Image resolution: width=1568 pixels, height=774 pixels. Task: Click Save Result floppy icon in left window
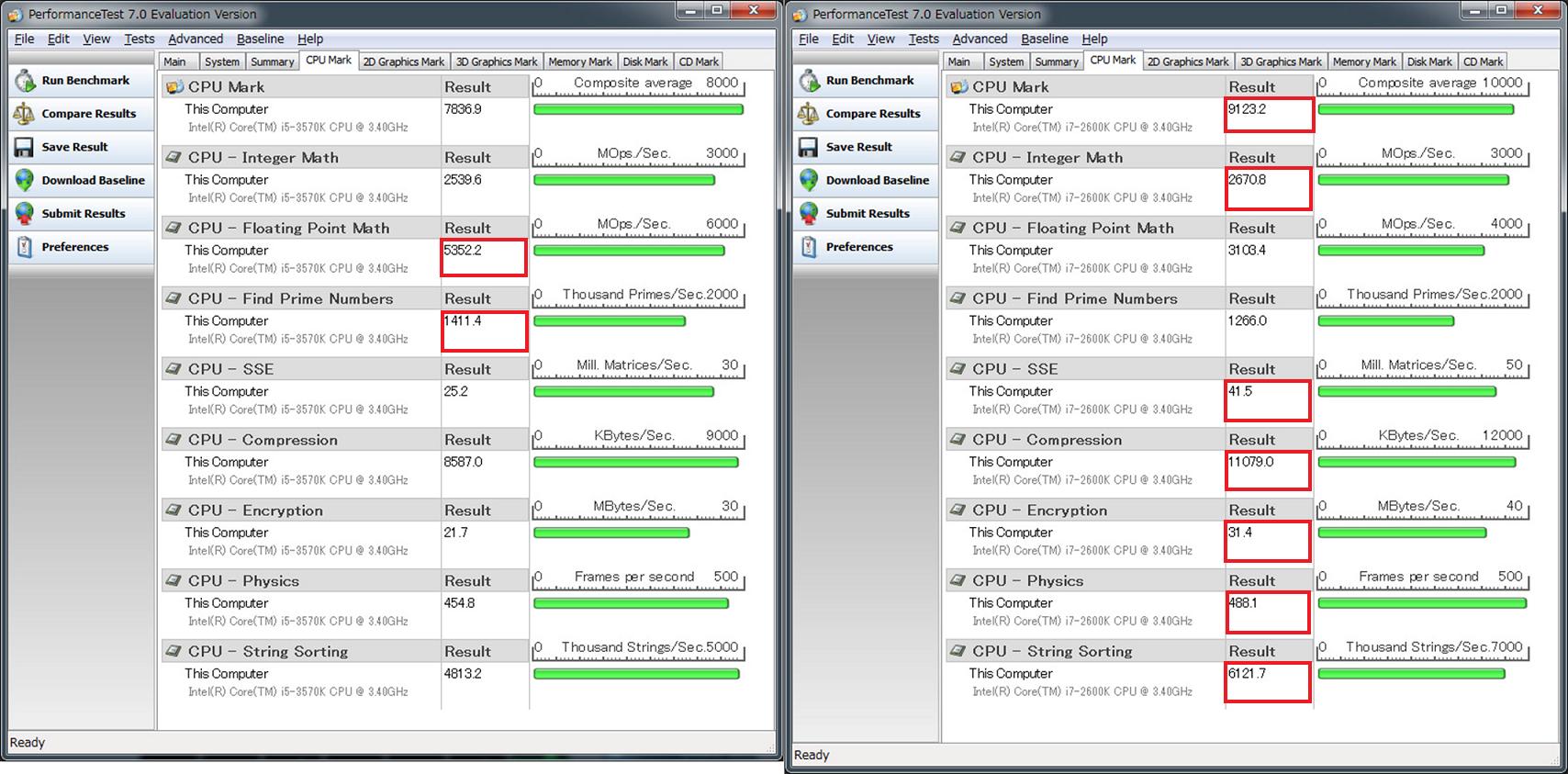tap(25, 147)
